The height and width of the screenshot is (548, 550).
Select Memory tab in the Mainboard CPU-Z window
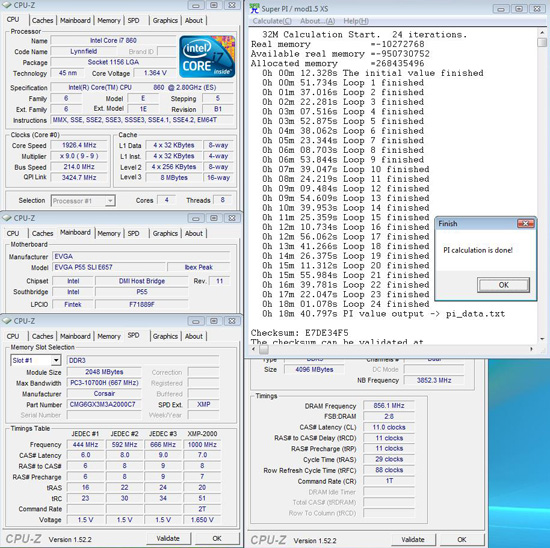pyautogui.click(x=109, y=233)
